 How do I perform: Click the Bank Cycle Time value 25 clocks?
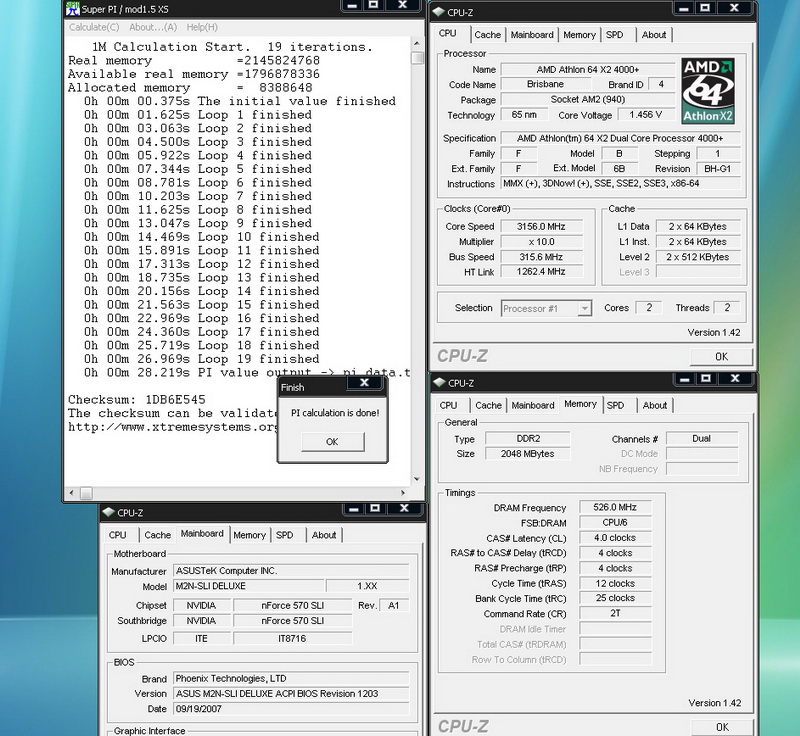[615, 598]
